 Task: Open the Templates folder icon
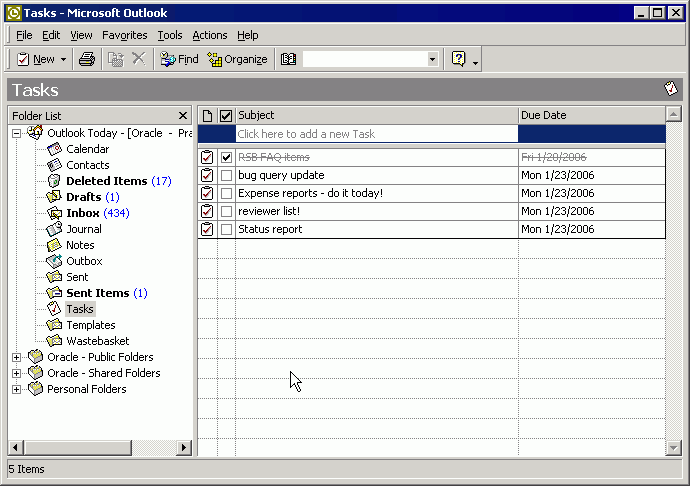point(54,325)
